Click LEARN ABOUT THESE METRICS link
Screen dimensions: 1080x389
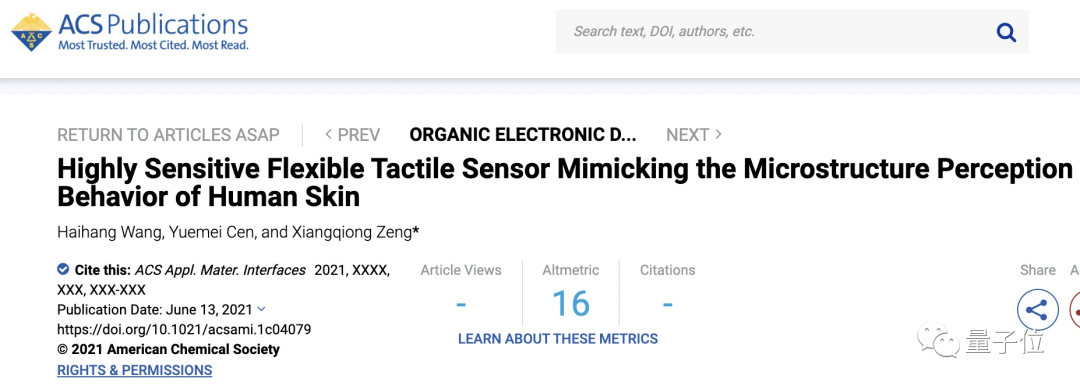(558, 339)
